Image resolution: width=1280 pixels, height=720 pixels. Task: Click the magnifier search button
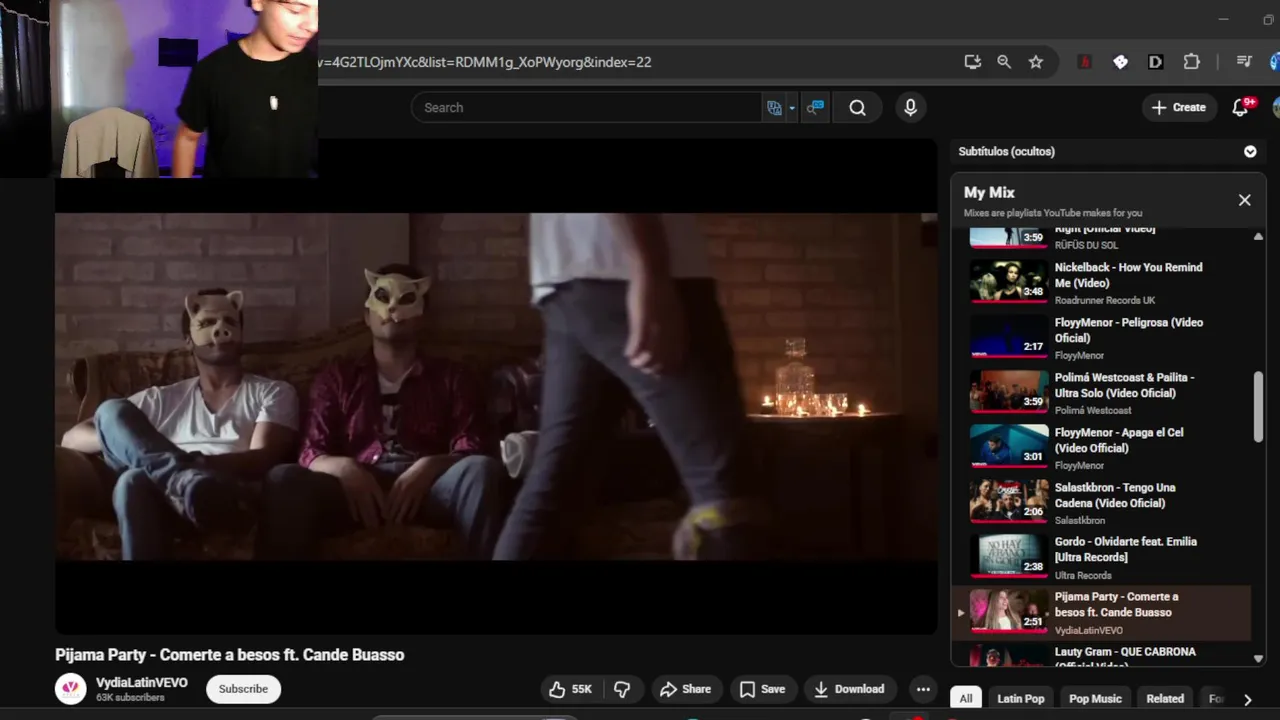click(x=857, y=108)
